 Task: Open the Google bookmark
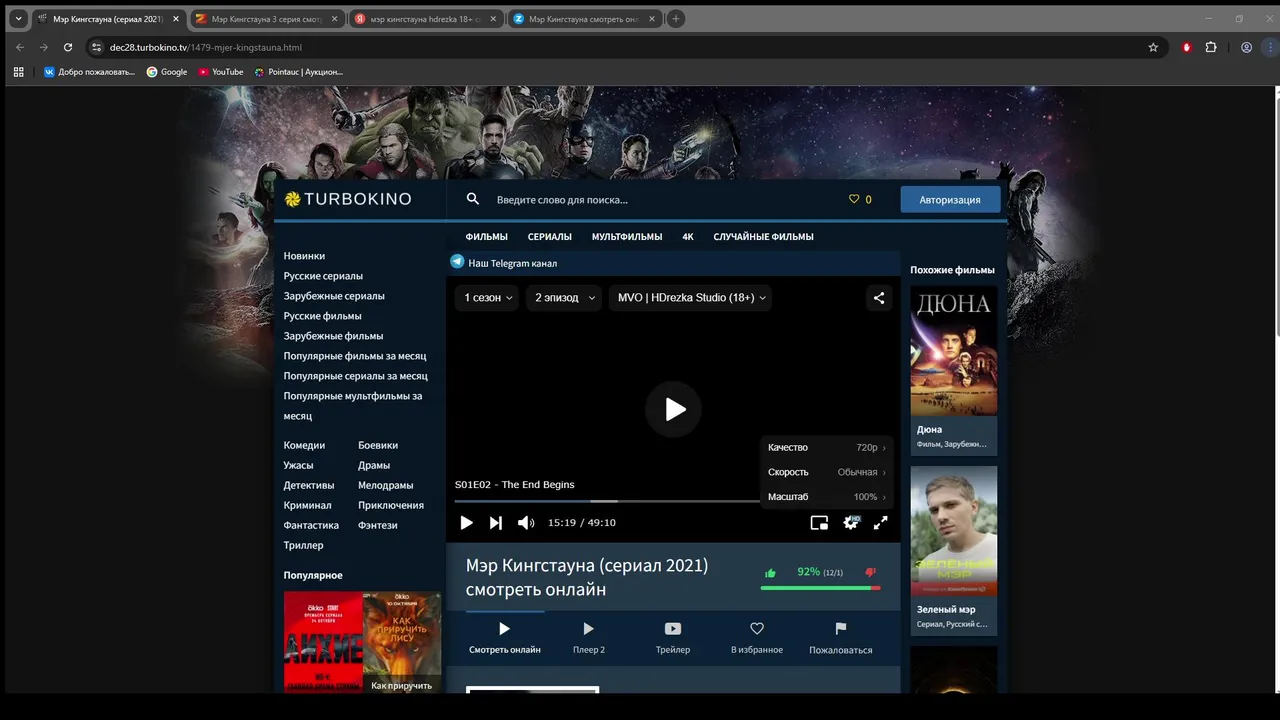coord(167,72)
